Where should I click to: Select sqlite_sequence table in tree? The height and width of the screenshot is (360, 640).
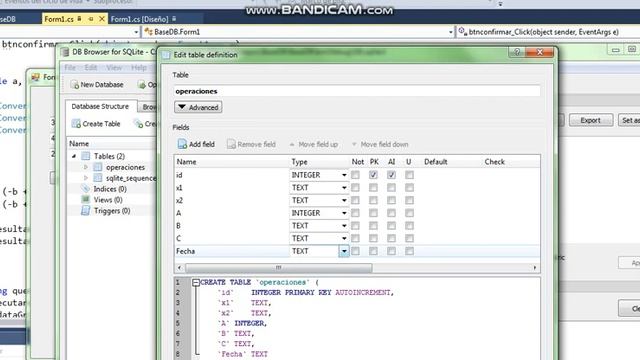pos(131,178)
